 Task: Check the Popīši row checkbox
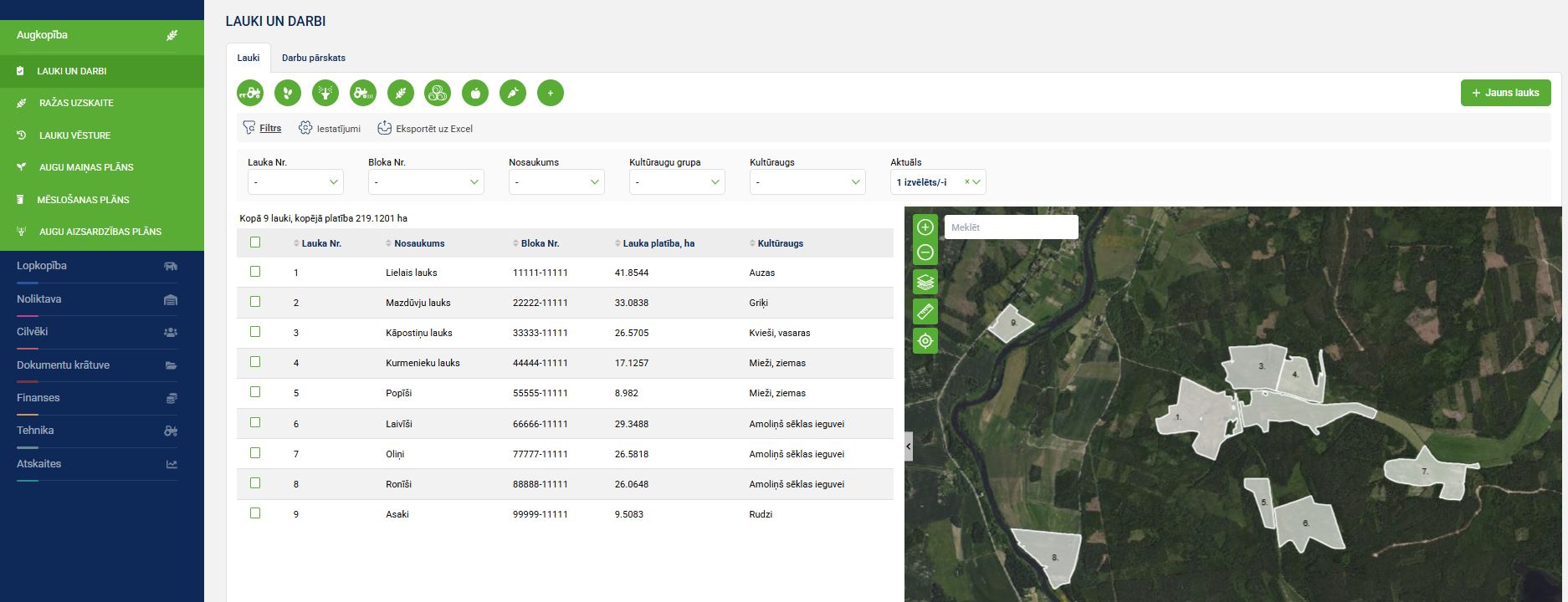click(x=255, y=392)
